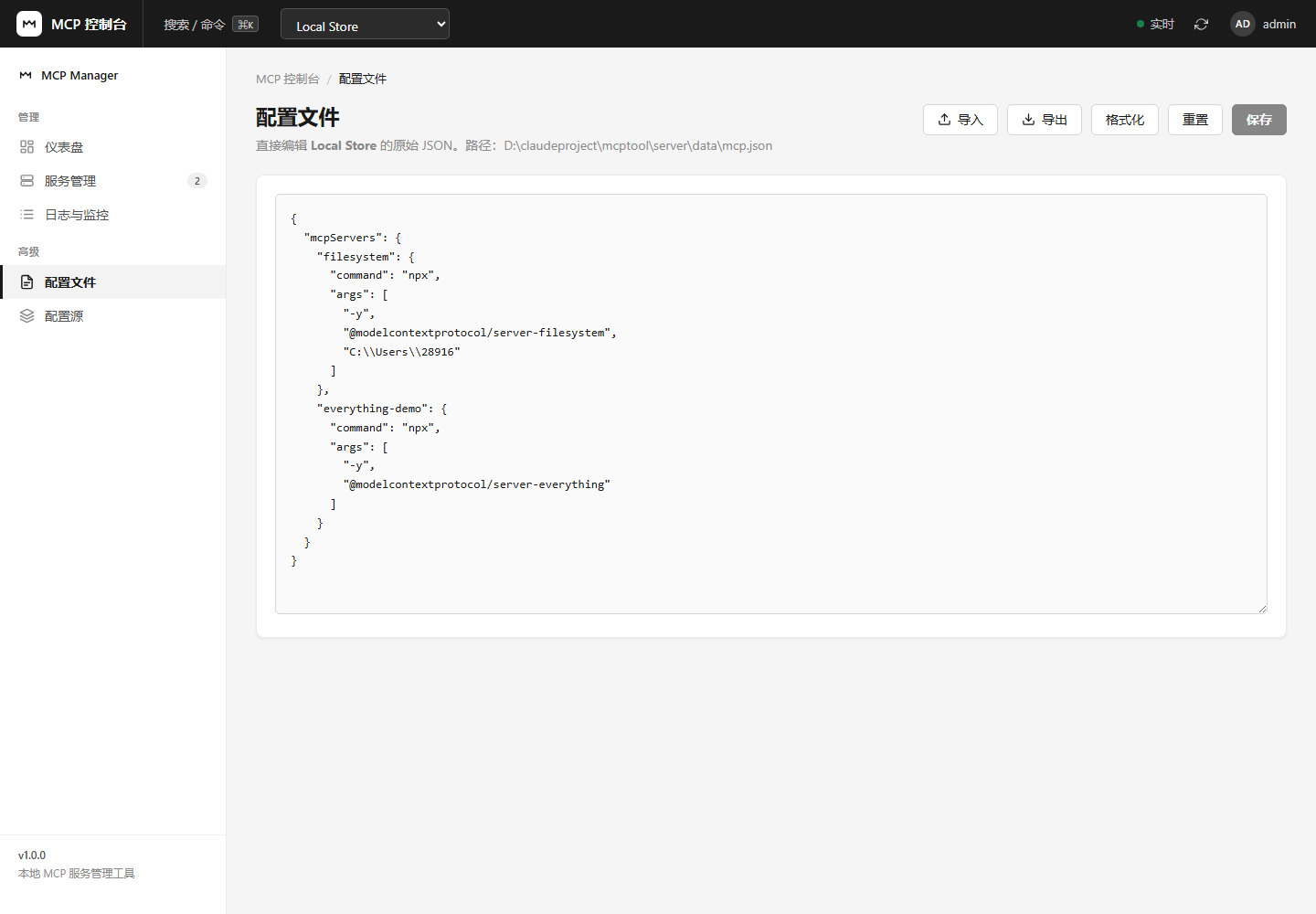Click the 配置文件 document icon
This screenshot has width=1316, height=914.
pyautogui.click(x=27, y=282)
